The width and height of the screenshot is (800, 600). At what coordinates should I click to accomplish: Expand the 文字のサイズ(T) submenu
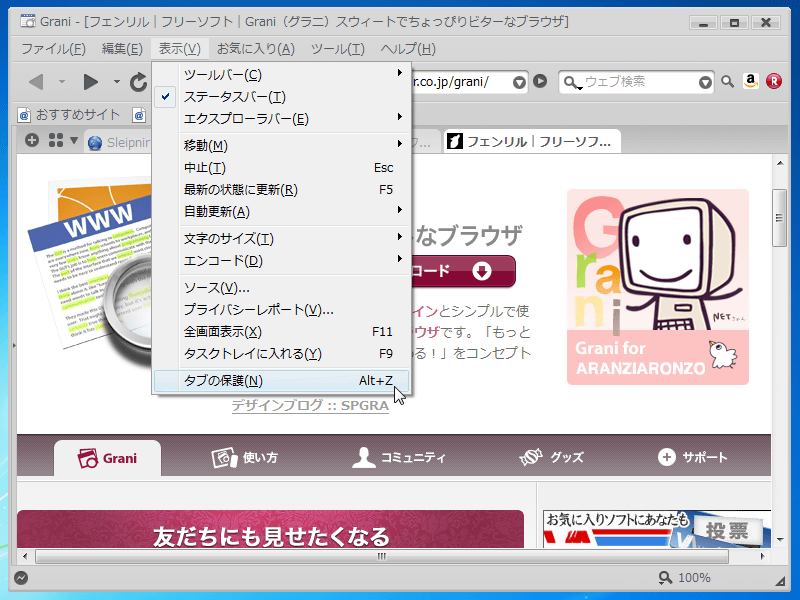(x=282, y=238)
